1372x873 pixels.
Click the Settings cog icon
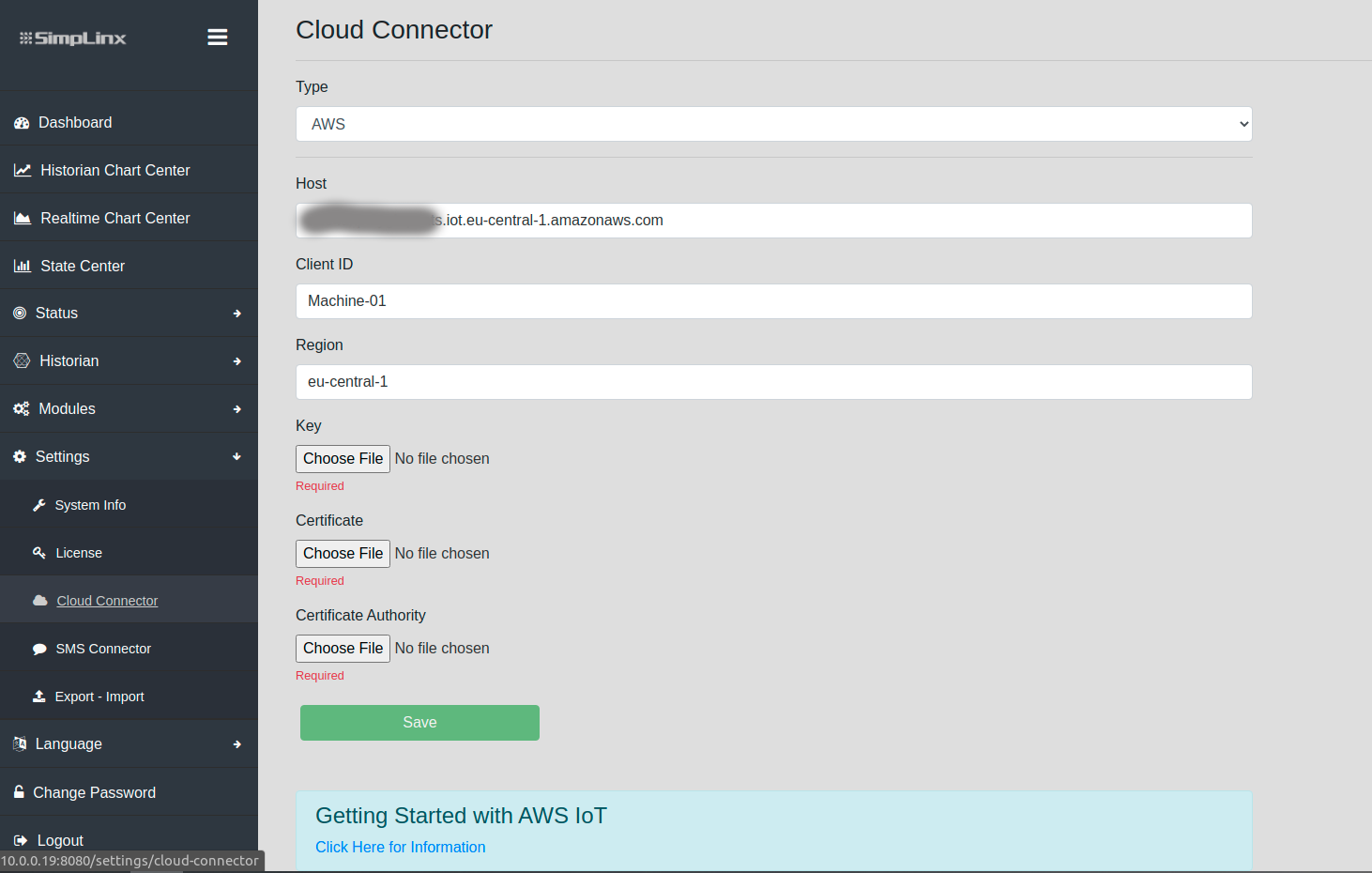click(20, 457)
